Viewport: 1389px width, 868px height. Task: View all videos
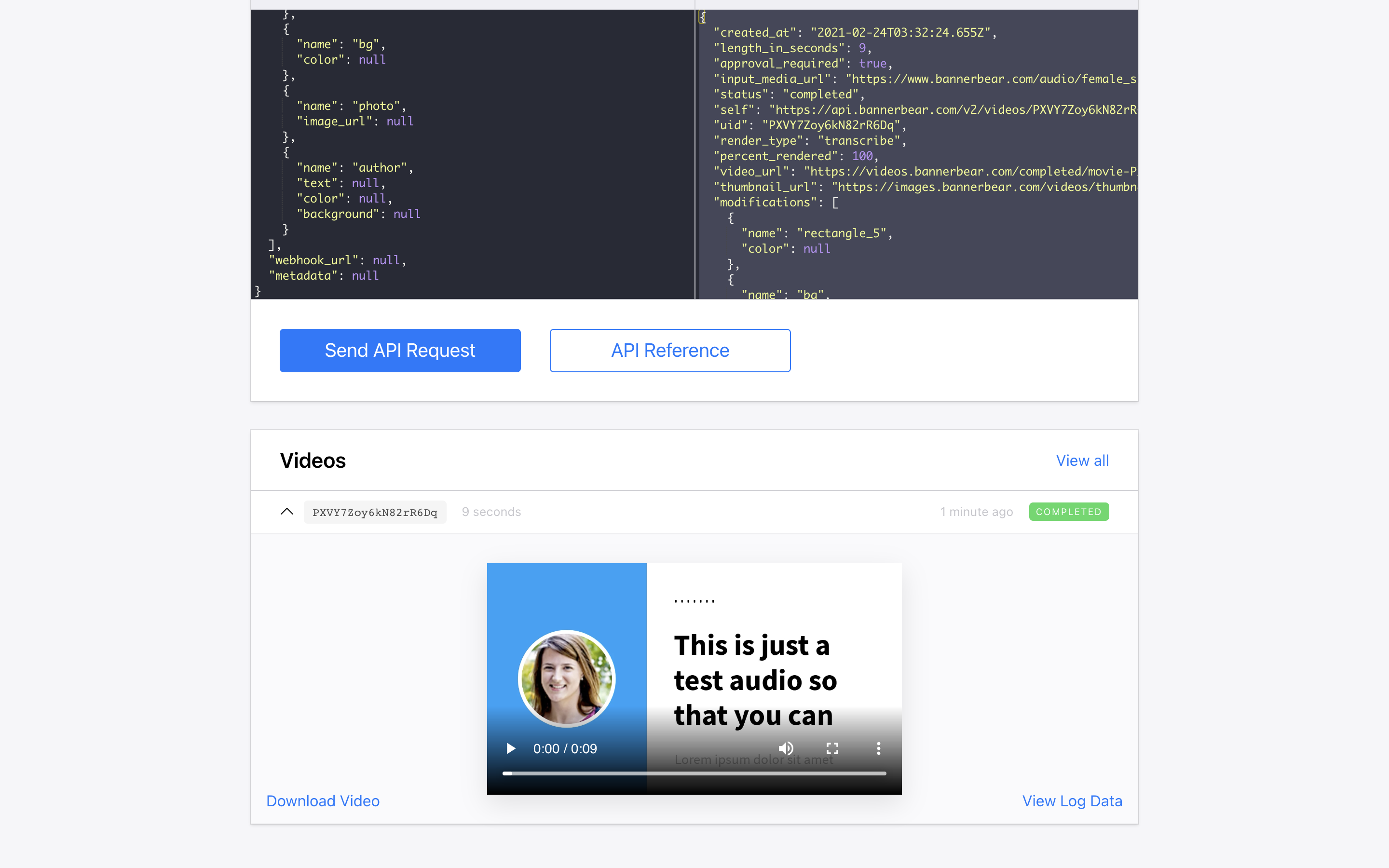[x=1082, y=461]
